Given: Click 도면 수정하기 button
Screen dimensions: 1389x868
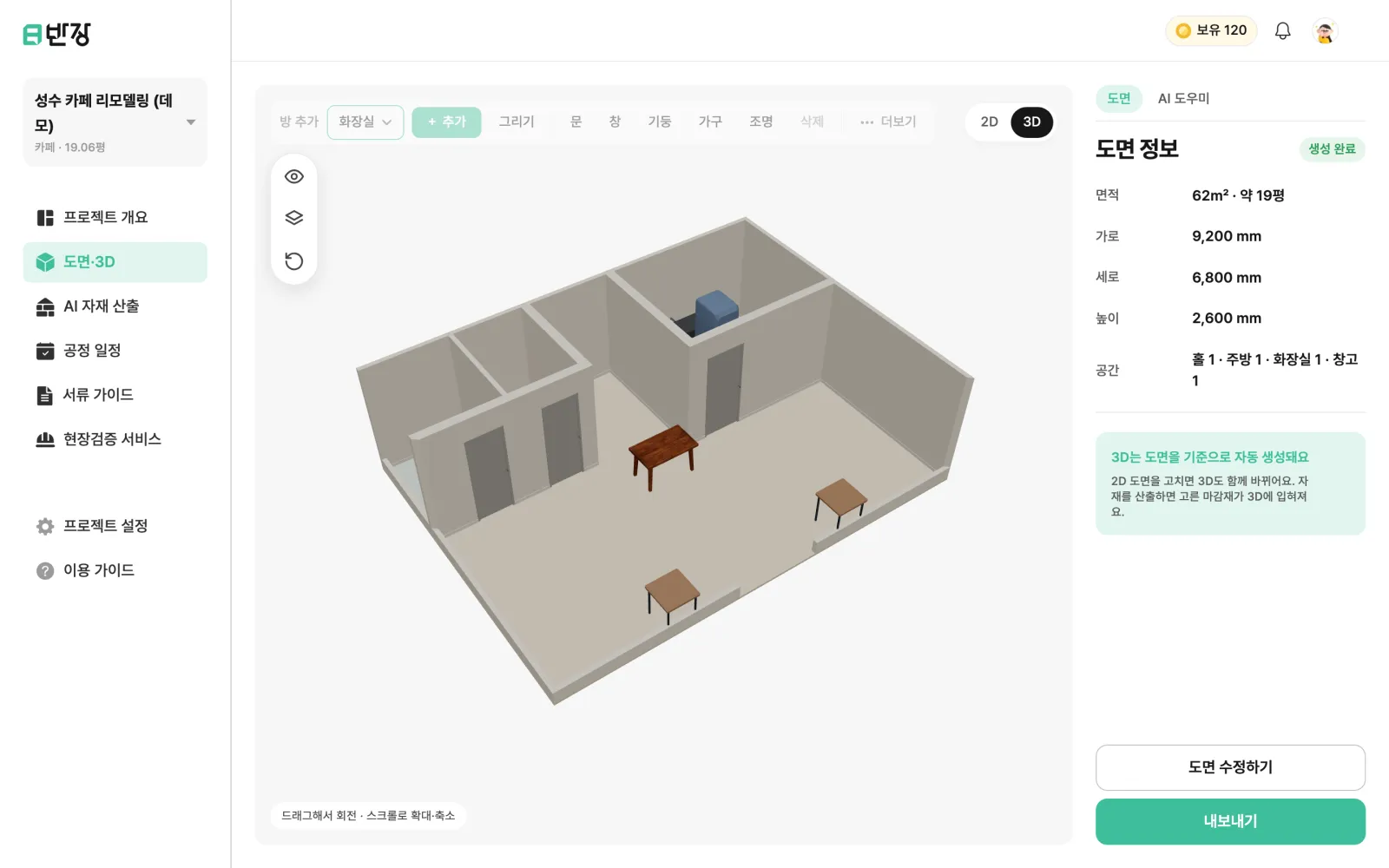Looking at the screenshot, I should pyautogui.click(x=1230, y=767).
